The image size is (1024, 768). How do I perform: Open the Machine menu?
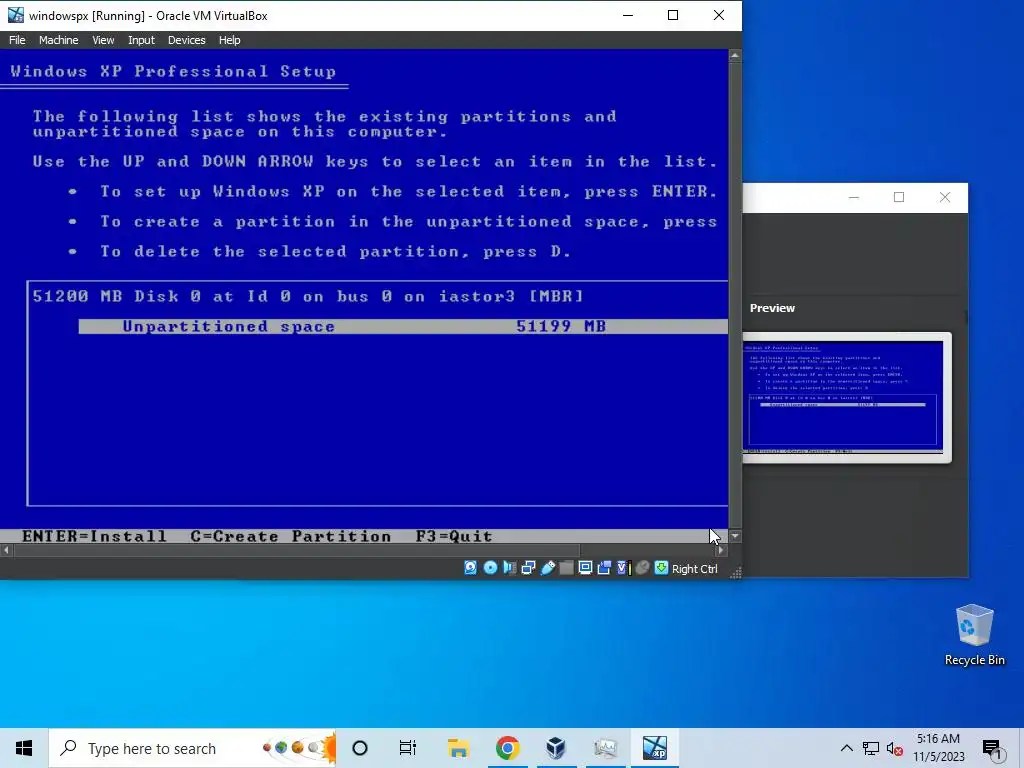(x=58, y=40)
